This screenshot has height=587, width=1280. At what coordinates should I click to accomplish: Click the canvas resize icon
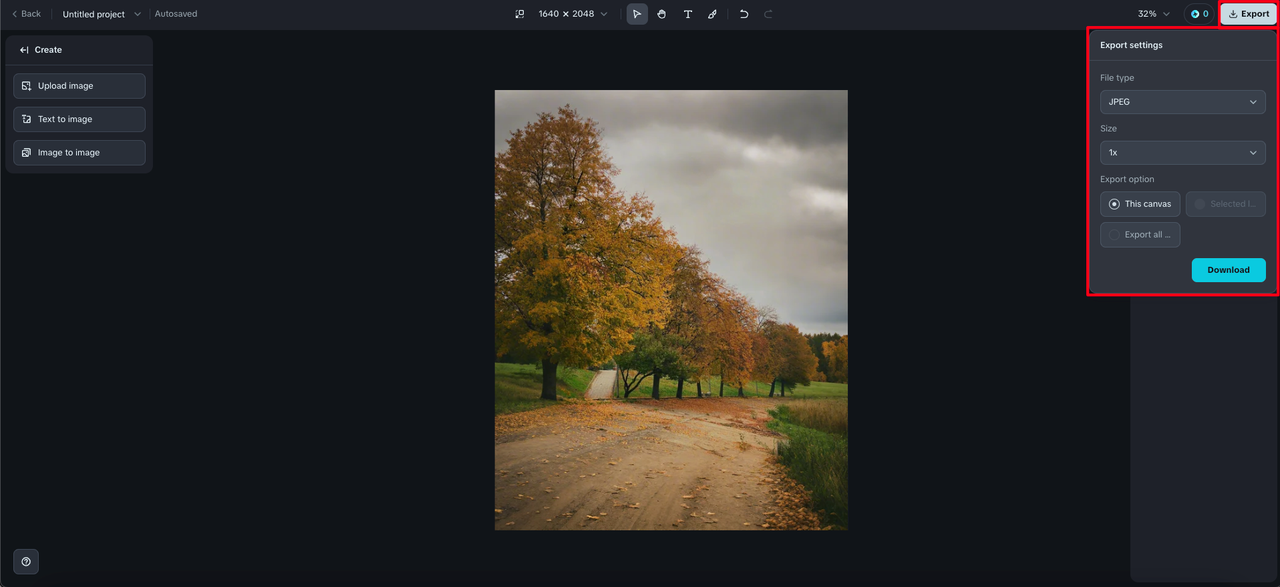click(x=519, y=14)
